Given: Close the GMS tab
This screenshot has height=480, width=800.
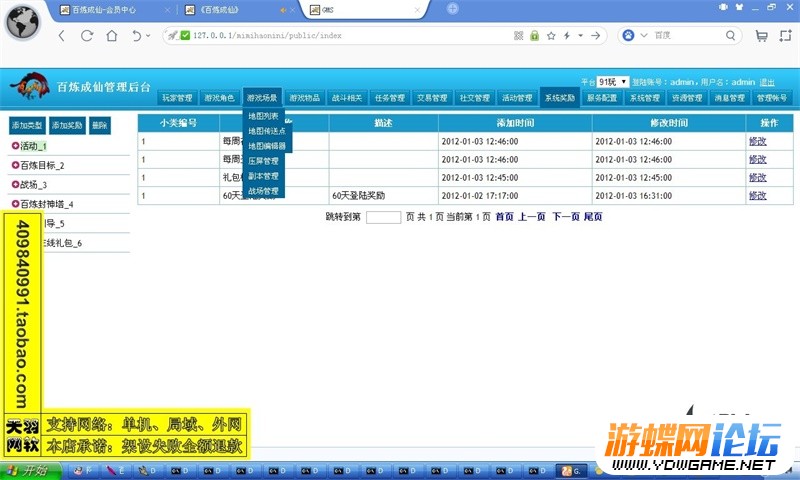Looking at the screenshot, I should (417, 10).
